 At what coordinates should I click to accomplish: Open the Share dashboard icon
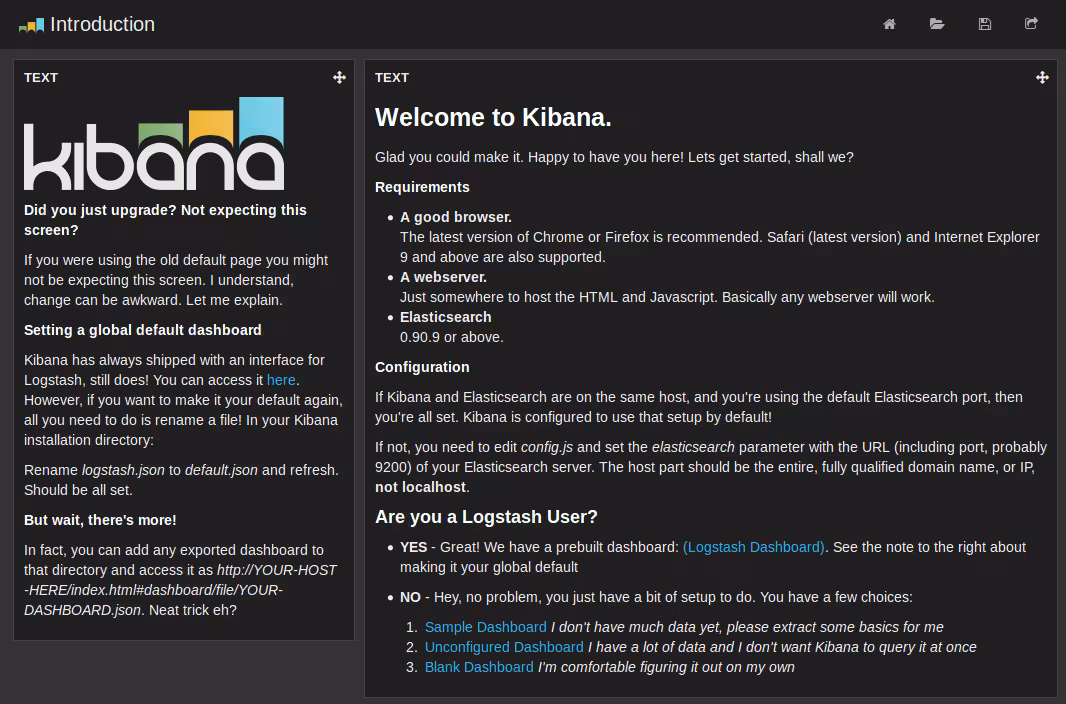pyautogui.click(x=1031, y=24)
